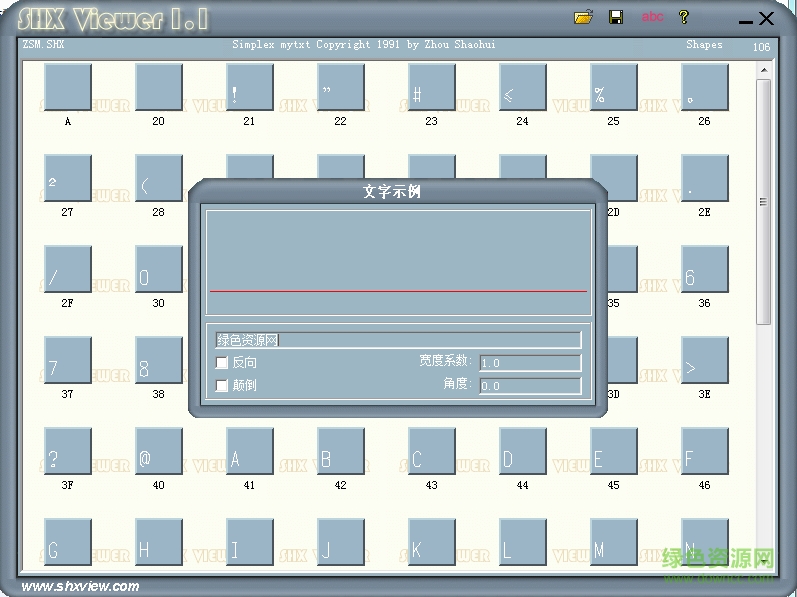This screenshot has height=597, width=797.
Task: Click the 文字示例 dialog title
Action: (x=391, y=192)
